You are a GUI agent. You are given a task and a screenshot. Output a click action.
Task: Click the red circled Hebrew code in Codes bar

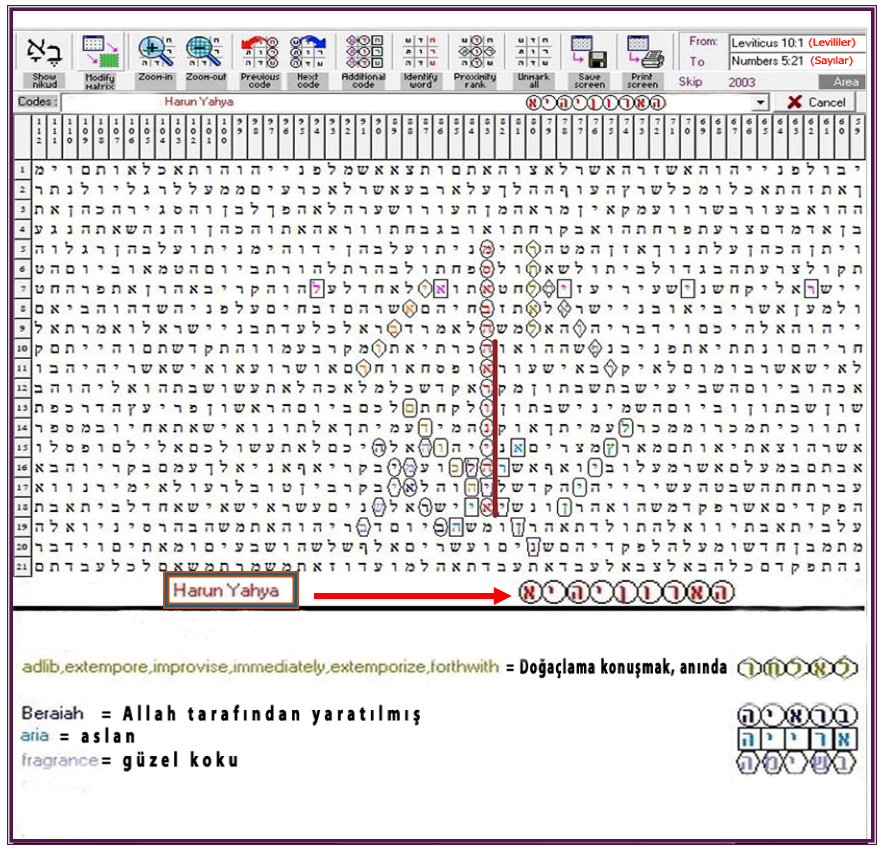[596, 103]
